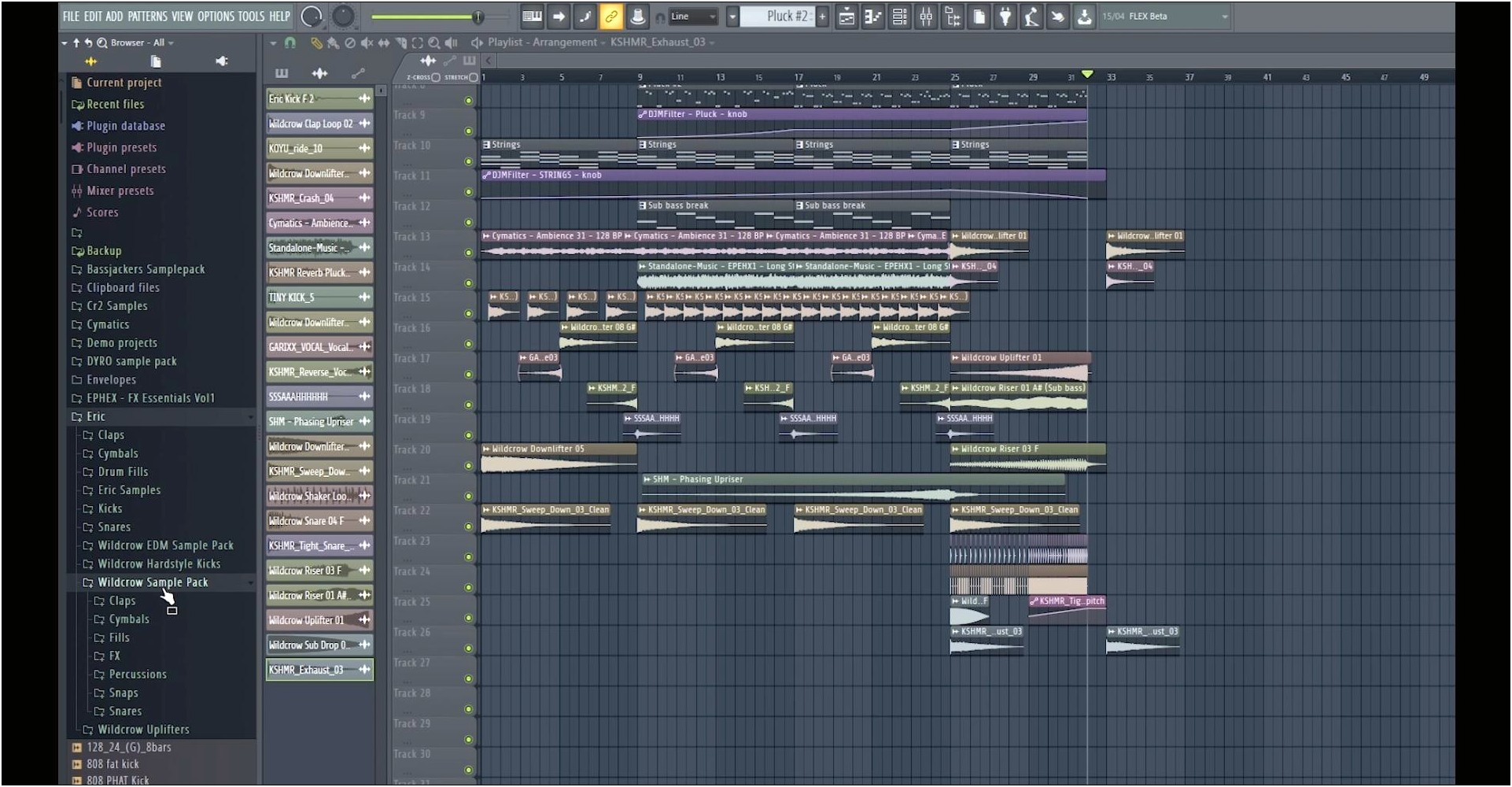Image resolution: width=1512 pixels, height=787 pixels.
Task: Select the Eric Kick F 2 clip in picker
Action: click(319, 99)
